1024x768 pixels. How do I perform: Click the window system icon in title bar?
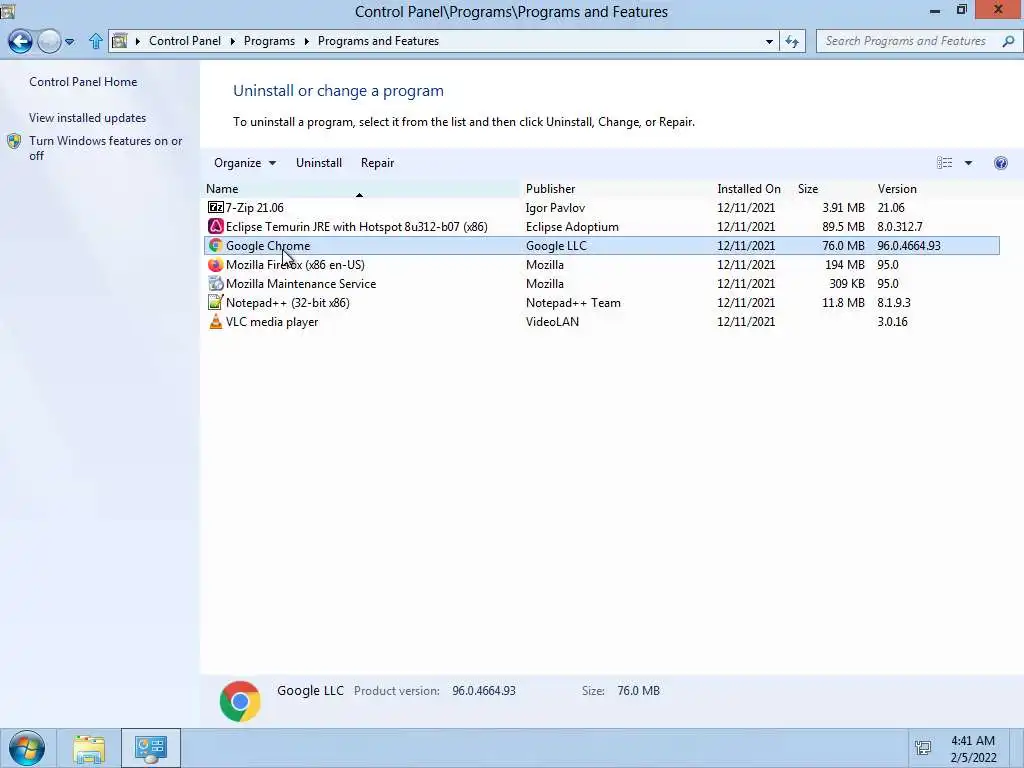coord(7,10)
